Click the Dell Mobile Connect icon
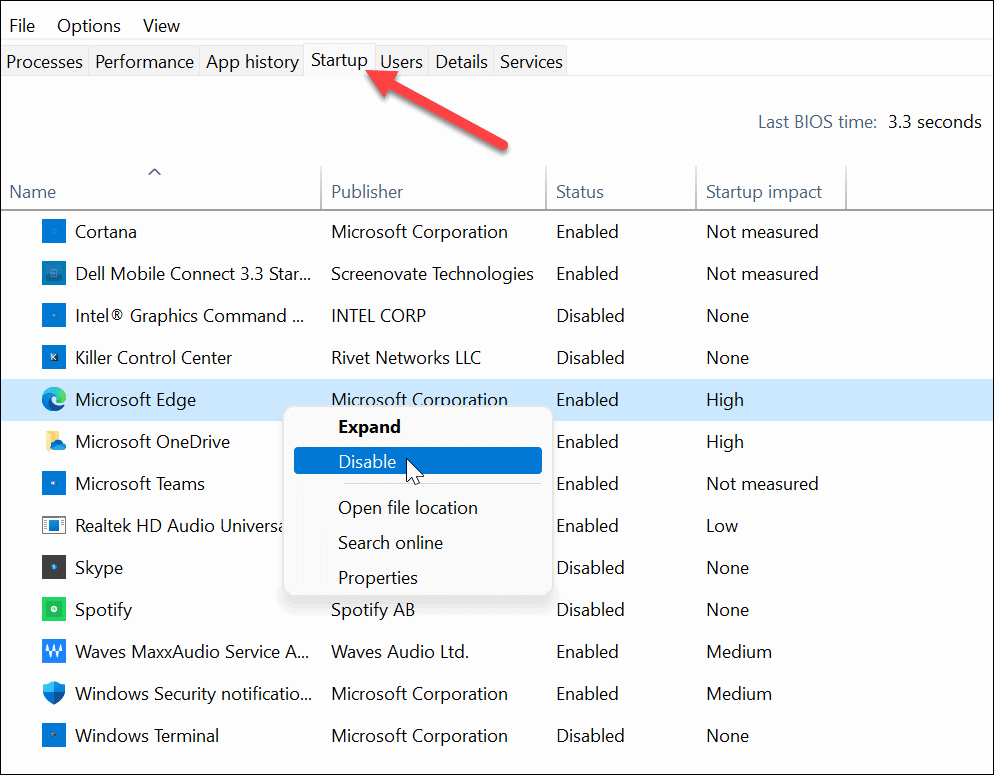This screenshot has width=994, height=775. click(53, 273)
